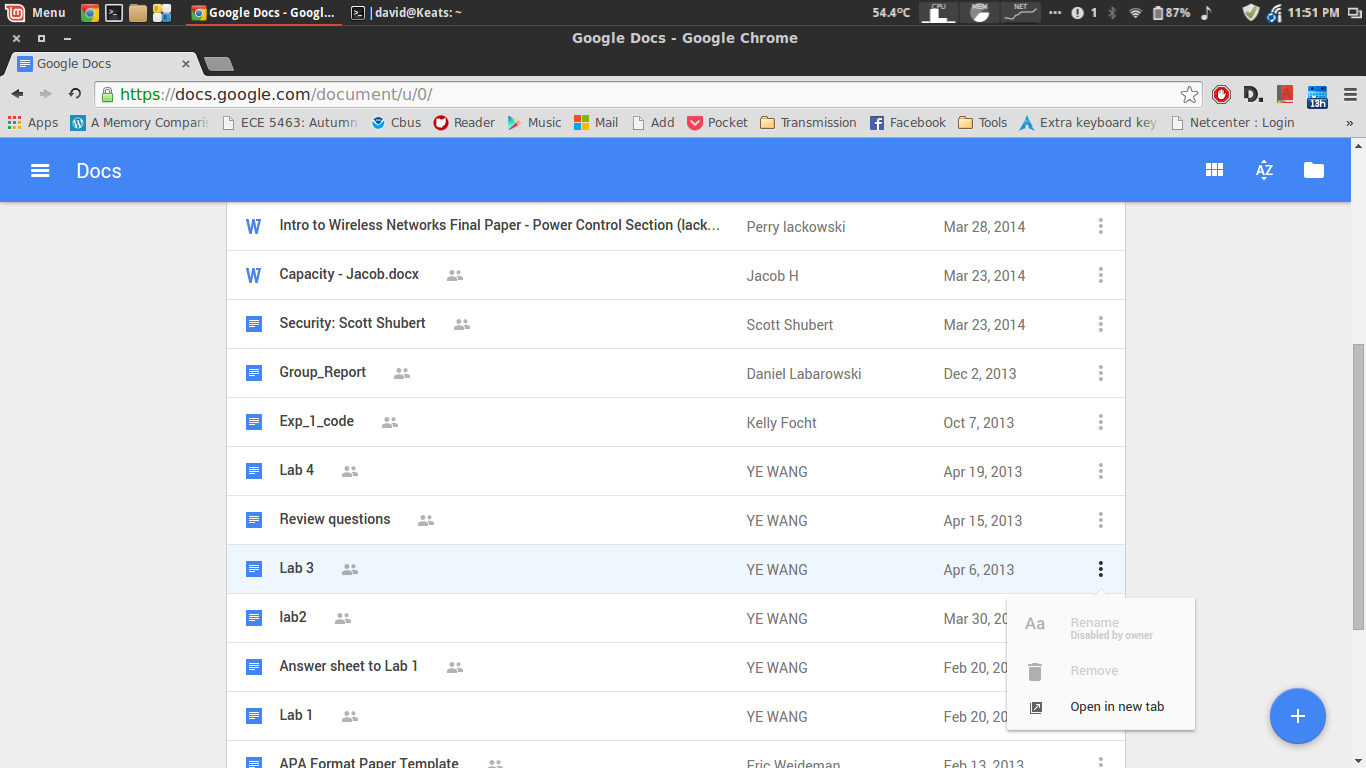Screen dimensions: 1366x768
Task: Open the Review questions document
Action: 335,519
